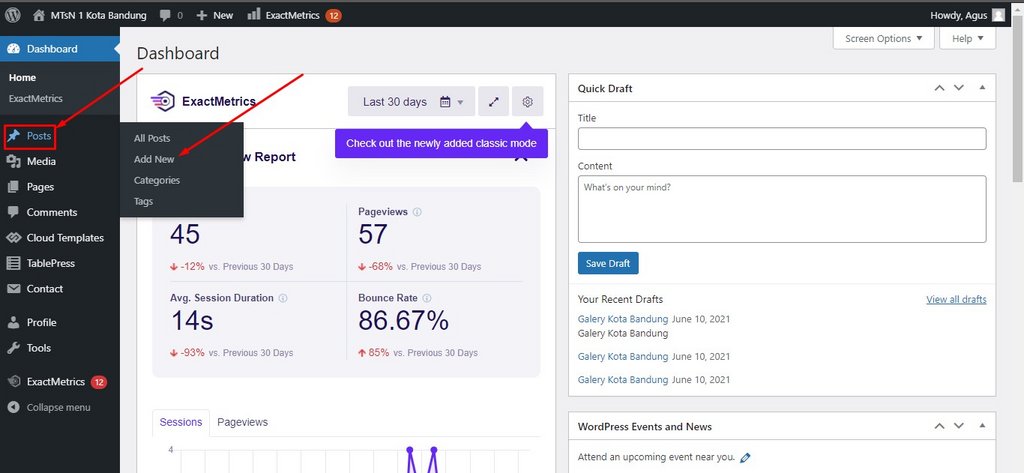This screenshot has width=1024, height=473.
Task: Open the Last 30 days date range dropdown
Action: tap(411, 102)
